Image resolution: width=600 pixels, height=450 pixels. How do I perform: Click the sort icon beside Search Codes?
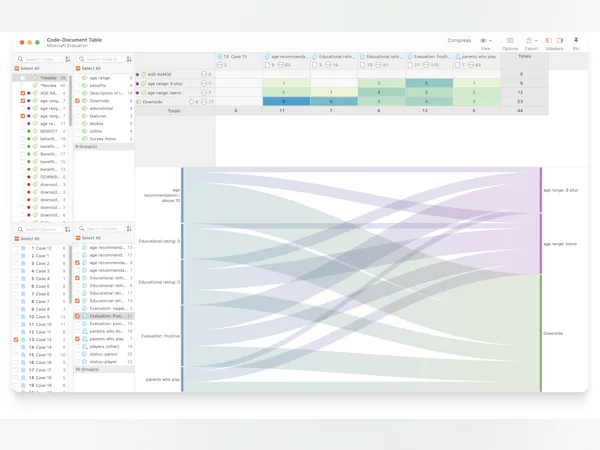tap(68, 59)
